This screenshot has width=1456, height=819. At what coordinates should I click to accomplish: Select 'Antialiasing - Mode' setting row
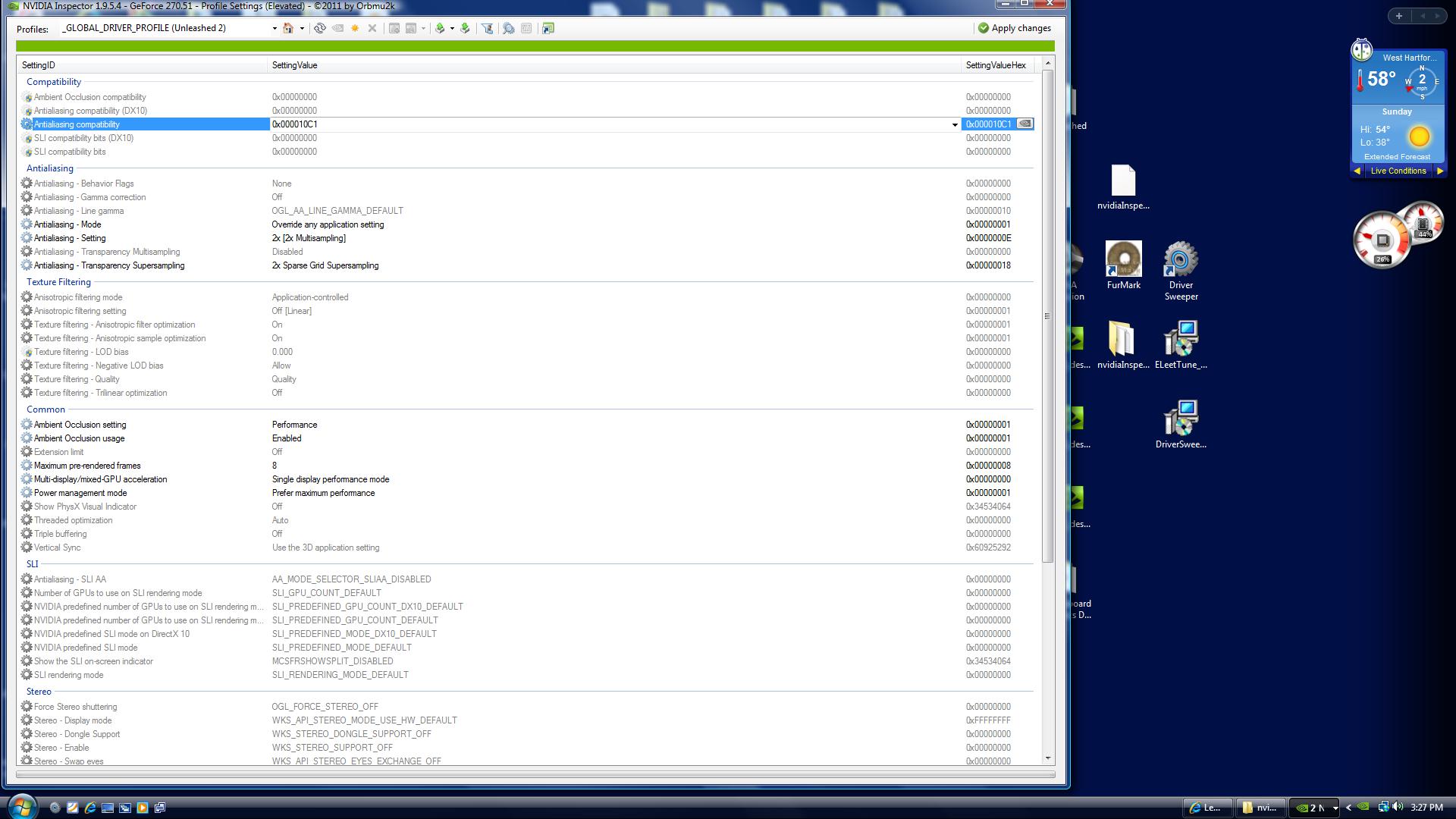(527, 224)
